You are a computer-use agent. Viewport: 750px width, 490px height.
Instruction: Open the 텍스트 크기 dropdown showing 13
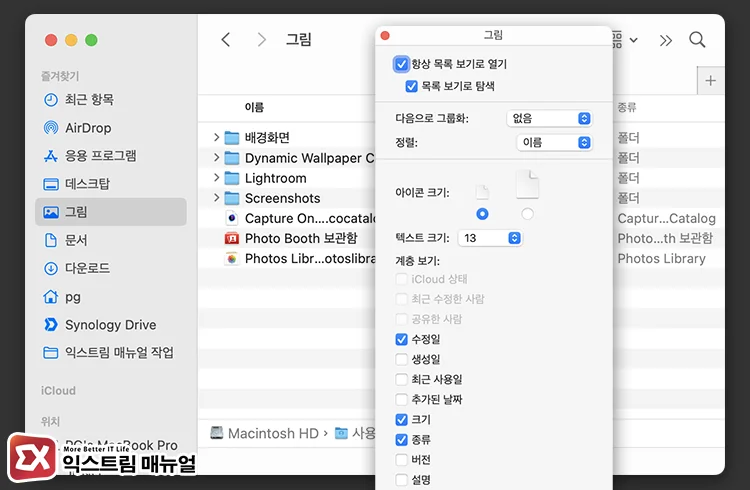click(490, 238)
